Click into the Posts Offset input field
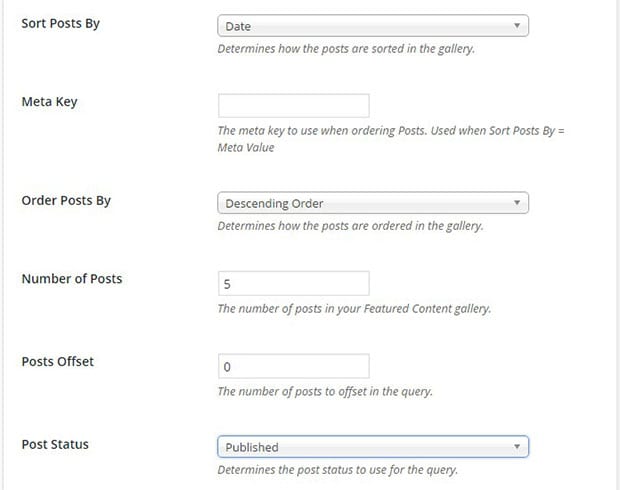Image resolution: width=620 pixels, height=490 pixels. click(x=294, y=366)
